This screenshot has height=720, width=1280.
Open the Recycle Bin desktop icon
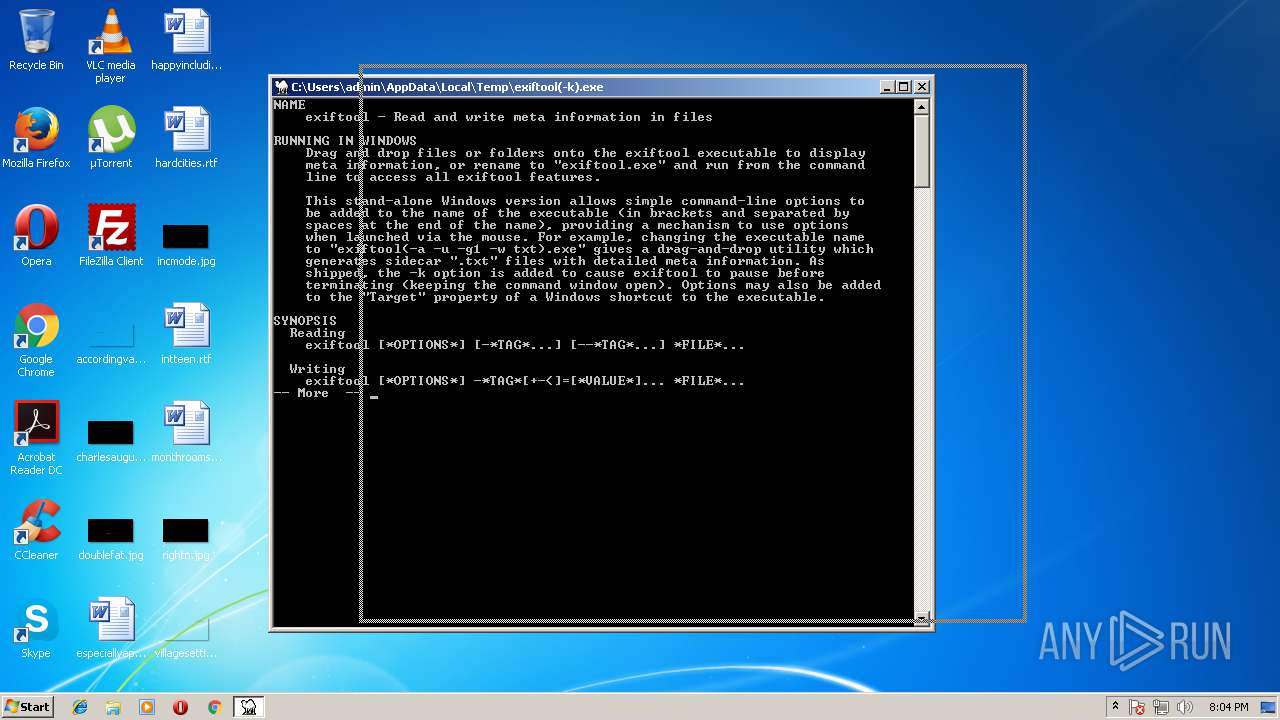[x=36, y=40]
